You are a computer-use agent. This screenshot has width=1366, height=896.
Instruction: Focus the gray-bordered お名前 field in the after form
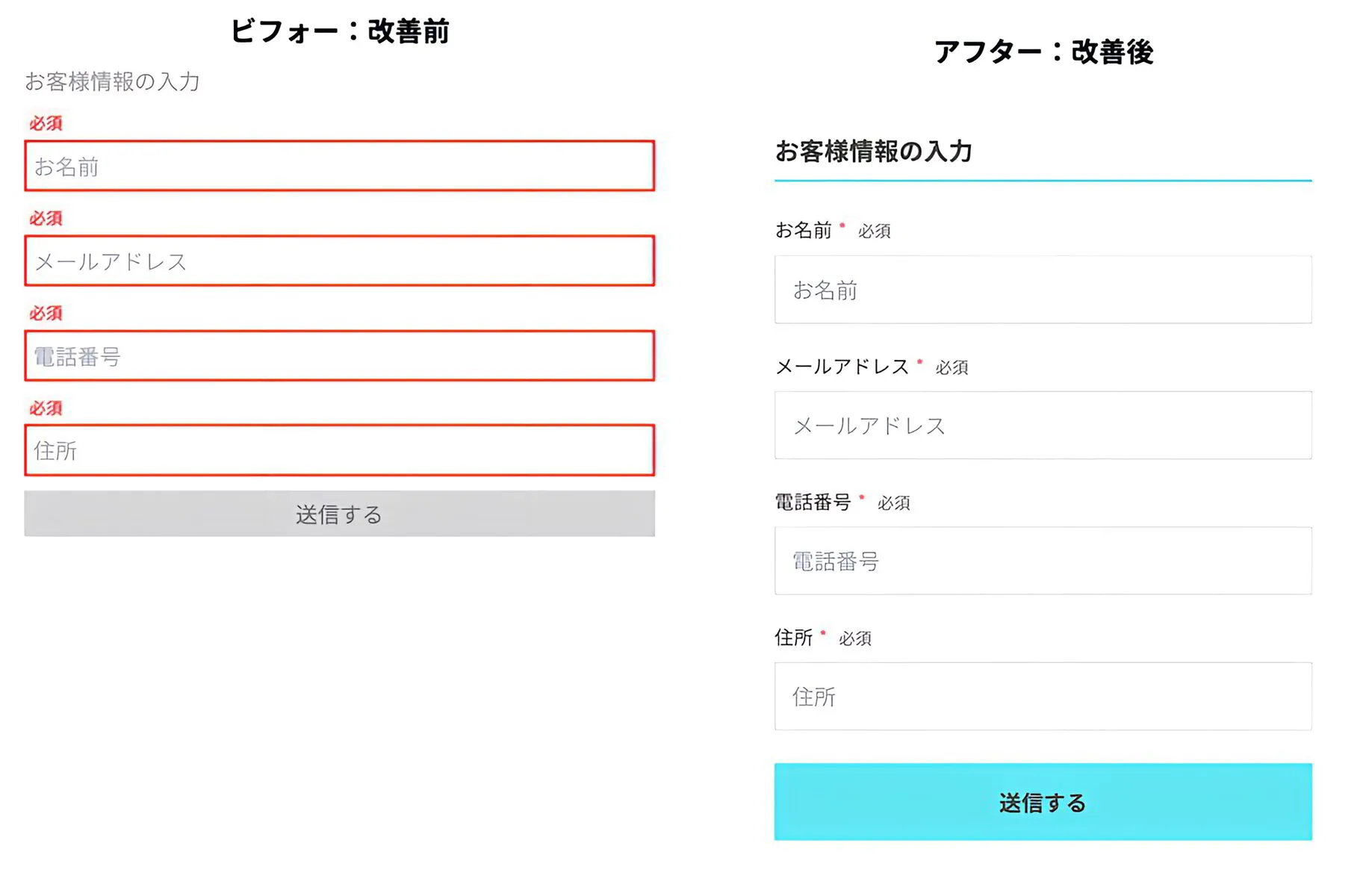click(x=1043, y=290)
